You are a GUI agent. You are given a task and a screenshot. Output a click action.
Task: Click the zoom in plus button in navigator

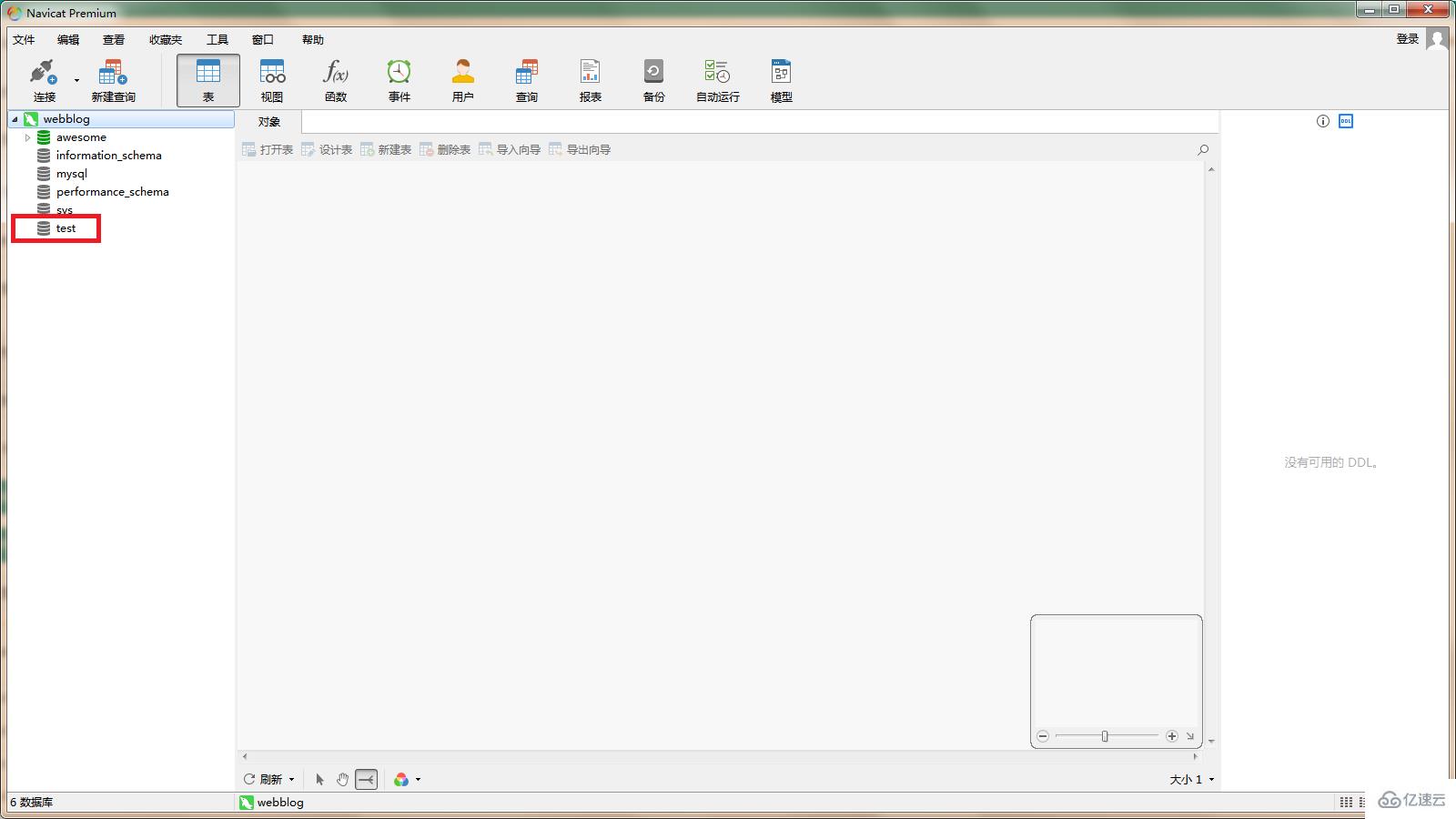pos(1172,736)
